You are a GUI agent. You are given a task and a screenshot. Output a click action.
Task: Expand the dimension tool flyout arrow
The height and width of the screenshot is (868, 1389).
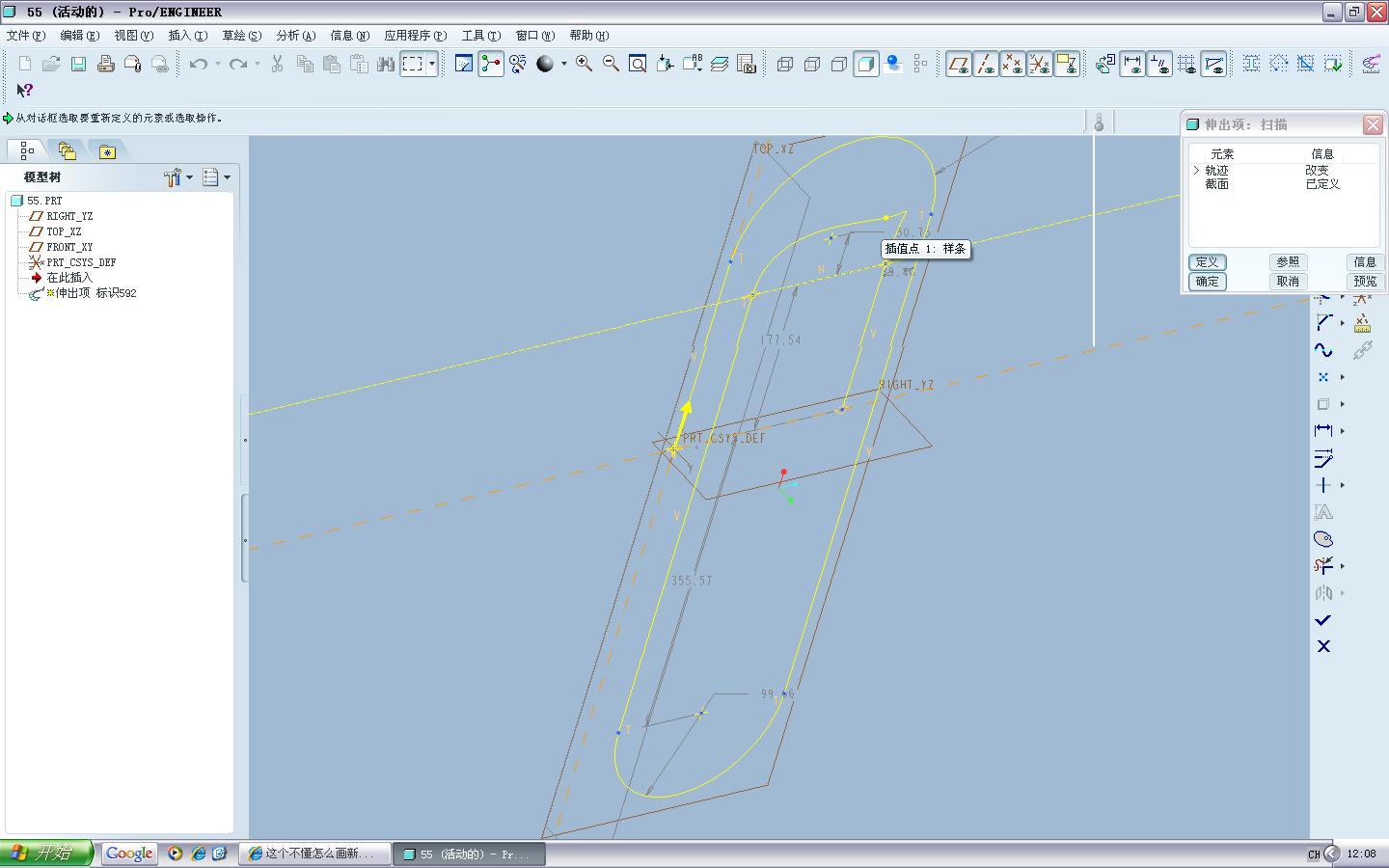1343,430
